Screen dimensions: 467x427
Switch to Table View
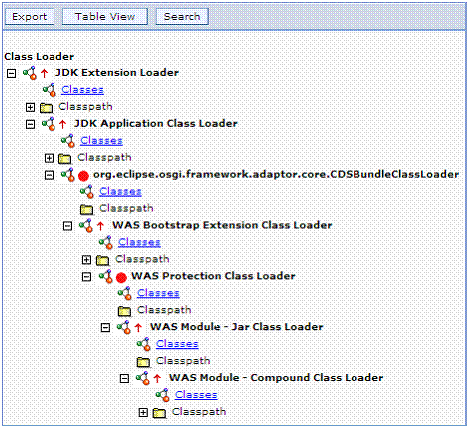(105, 17)
